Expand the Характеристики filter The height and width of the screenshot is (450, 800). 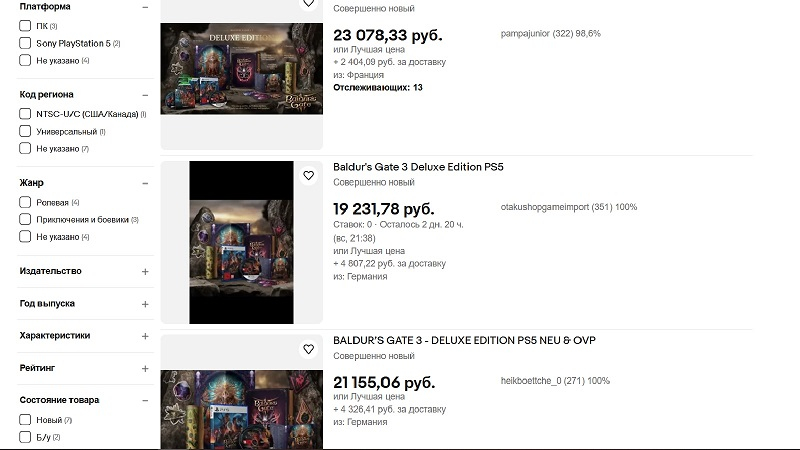tap(145, 336)
